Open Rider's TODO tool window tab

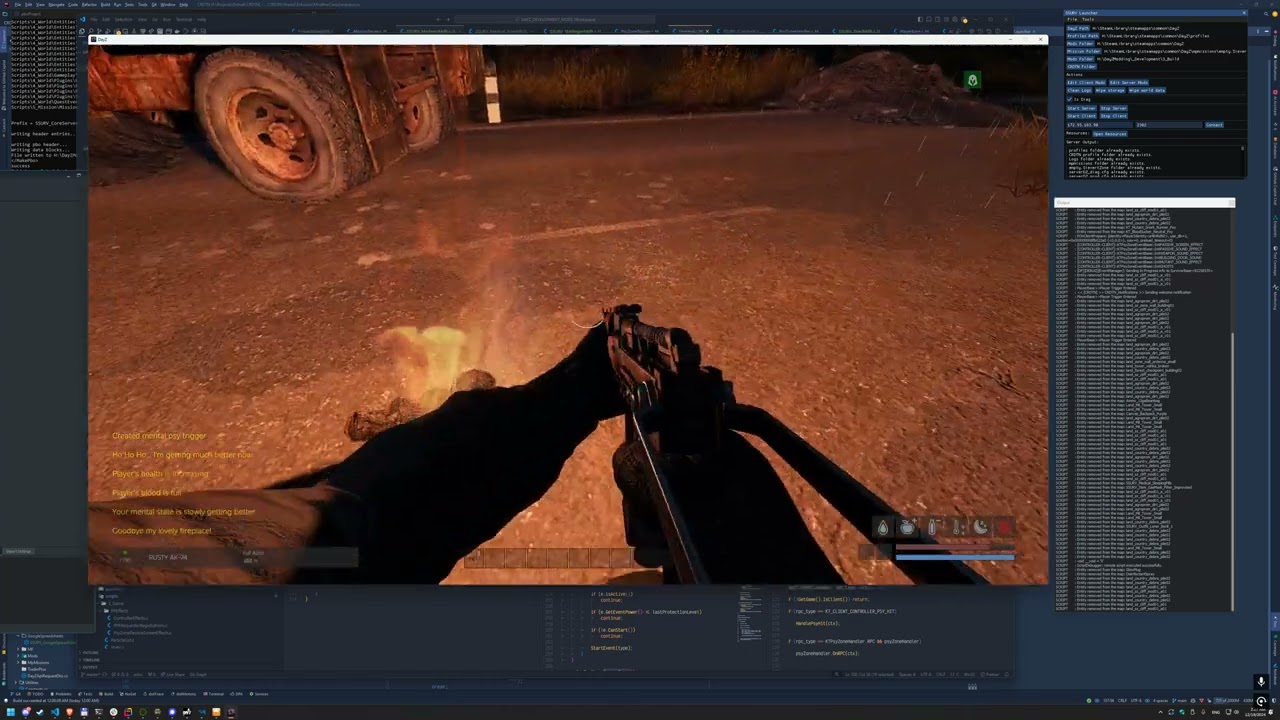(x=35, y=694)
